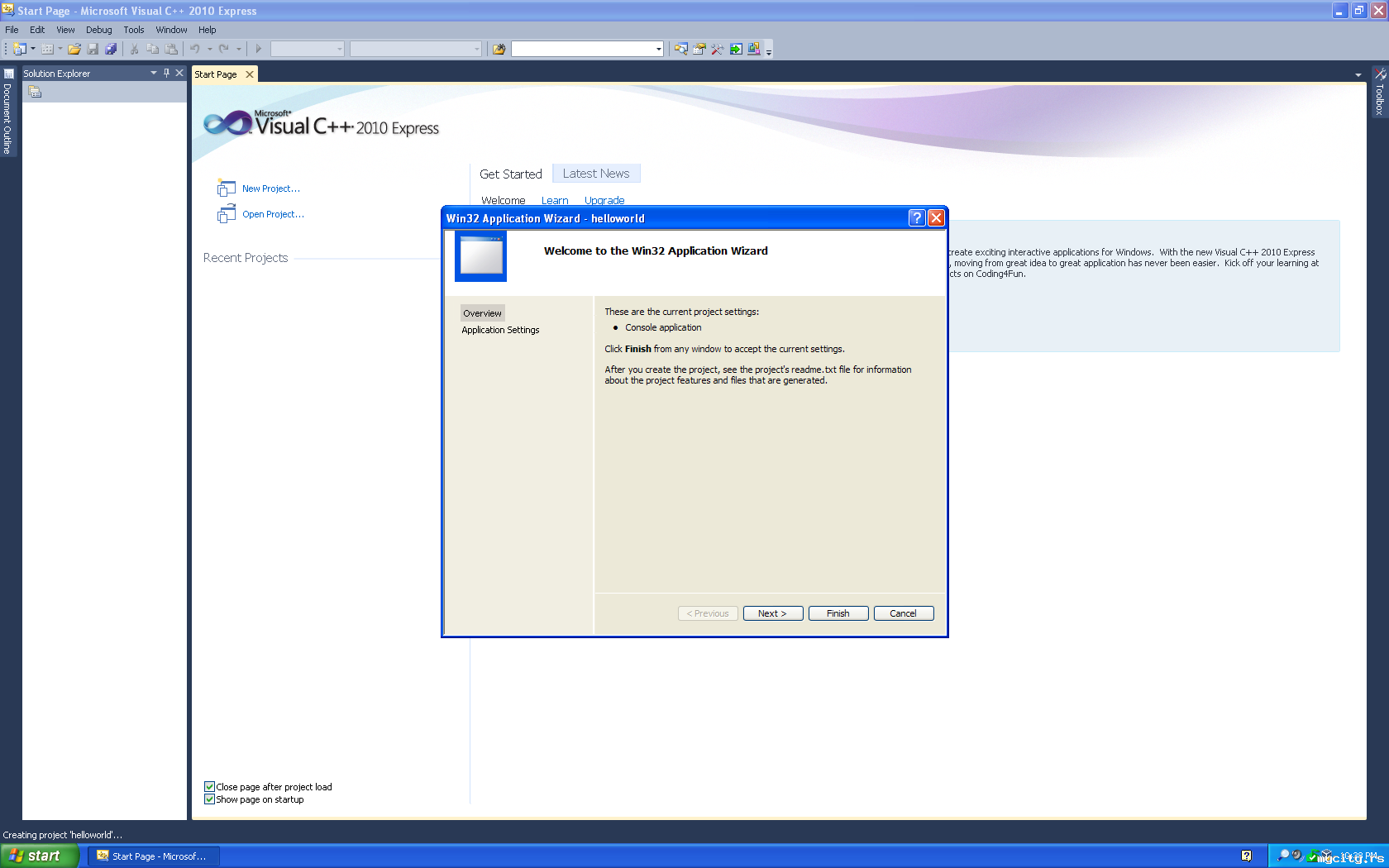Click the Toolbox hammer-and-wrench toolbar icon
Image resolution: width=1389 pixels, height=868 pixels.
click(717, 49)
